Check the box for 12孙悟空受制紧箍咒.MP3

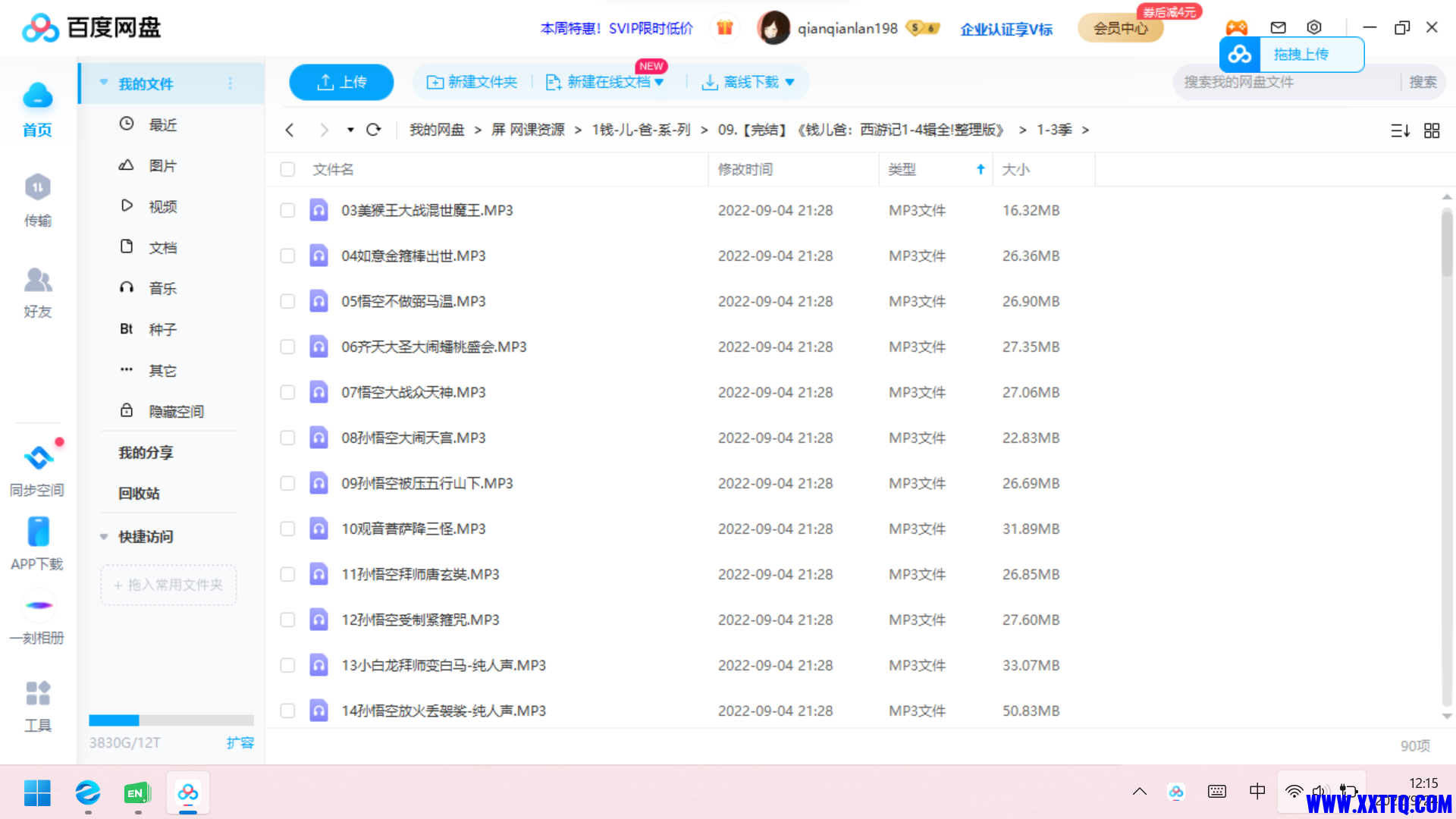[287, 620]
